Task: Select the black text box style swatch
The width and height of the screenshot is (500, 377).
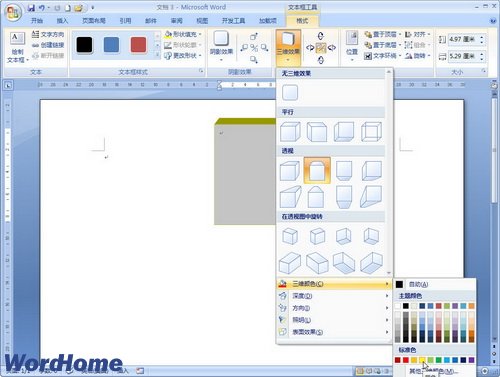Action: tap(84, 45)
